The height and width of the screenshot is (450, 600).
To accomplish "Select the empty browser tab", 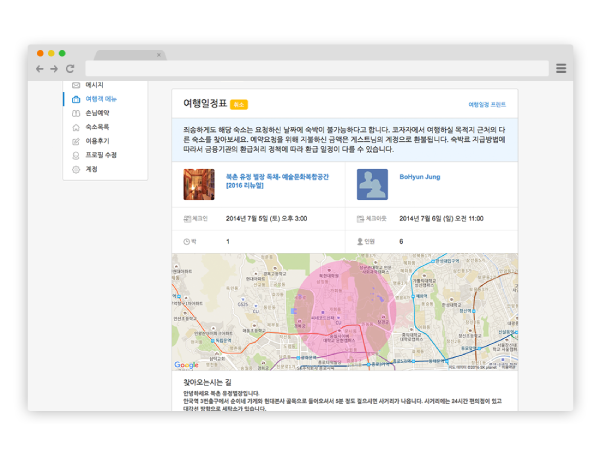I will click(130, 55).
